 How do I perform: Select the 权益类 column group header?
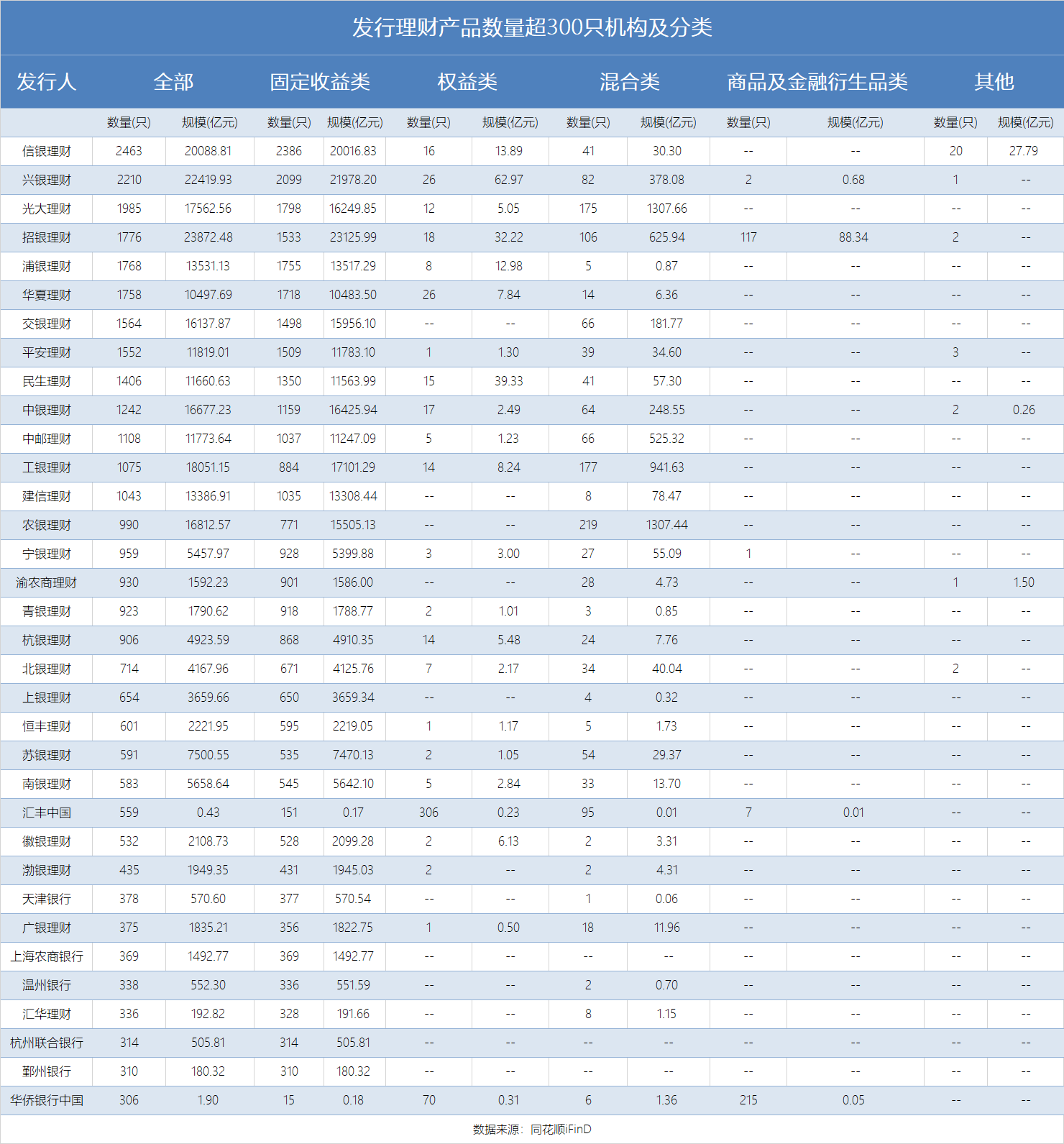tap(467, 82)
